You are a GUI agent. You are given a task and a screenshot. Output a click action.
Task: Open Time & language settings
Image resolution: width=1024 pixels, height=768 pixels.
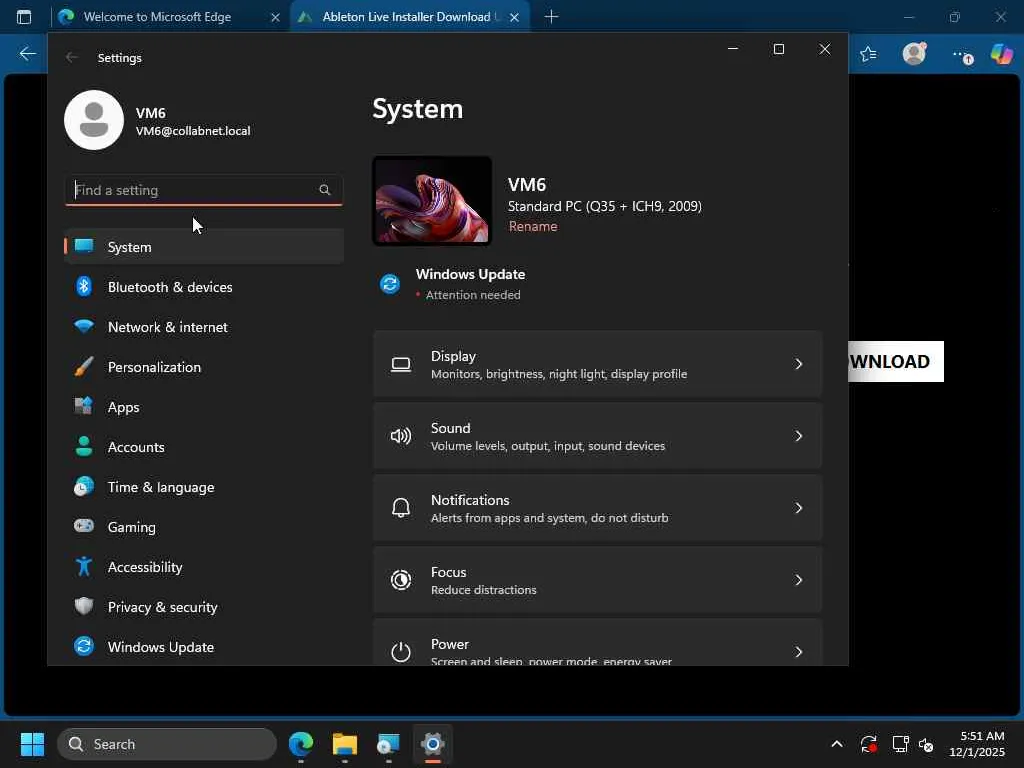(x=160, y=487)
